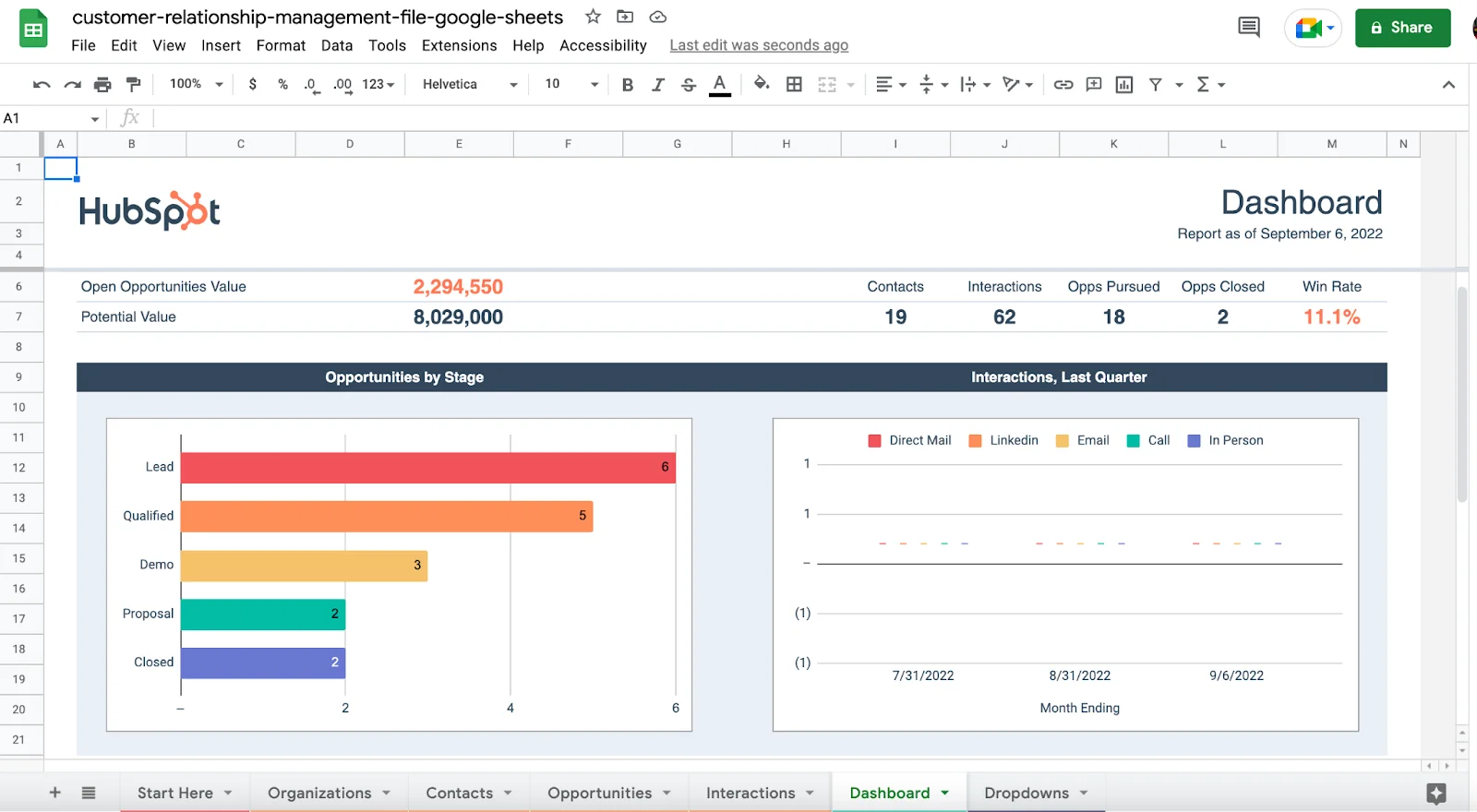Screen dimensions: 1477x812
Task: Open the 'Last edit was seconds ago' link
Action: tap(759, 45)
